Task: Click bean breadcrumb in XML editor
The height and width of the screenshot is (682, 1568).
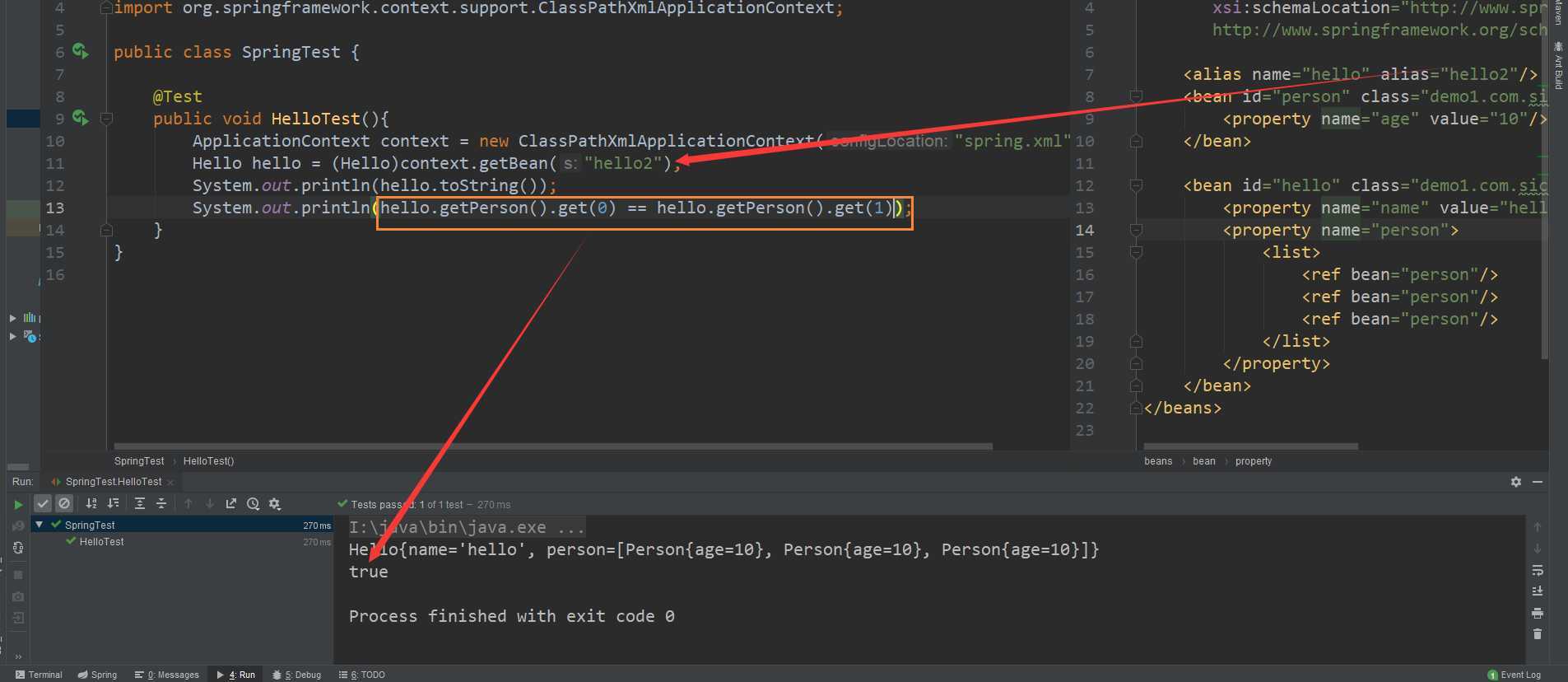Action: (1203, 461)
